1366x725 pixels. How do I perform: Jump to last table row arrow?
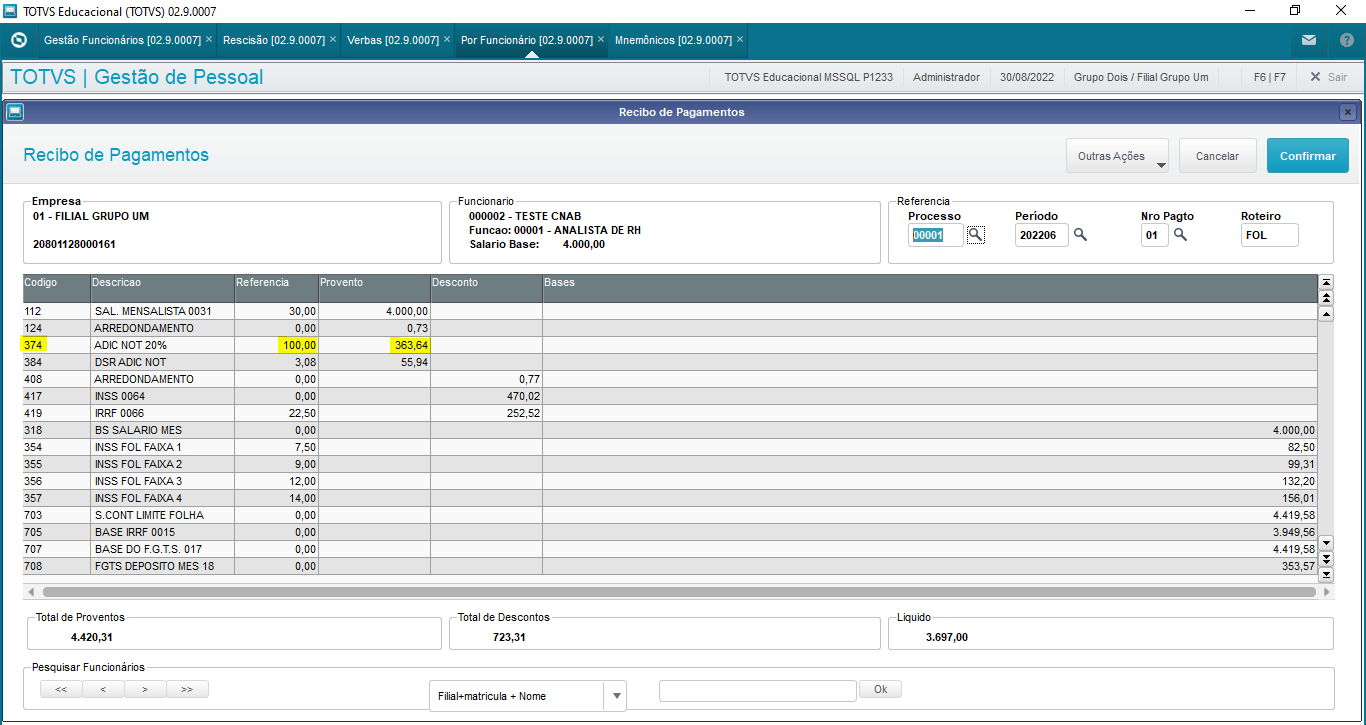coord(1326,574)
